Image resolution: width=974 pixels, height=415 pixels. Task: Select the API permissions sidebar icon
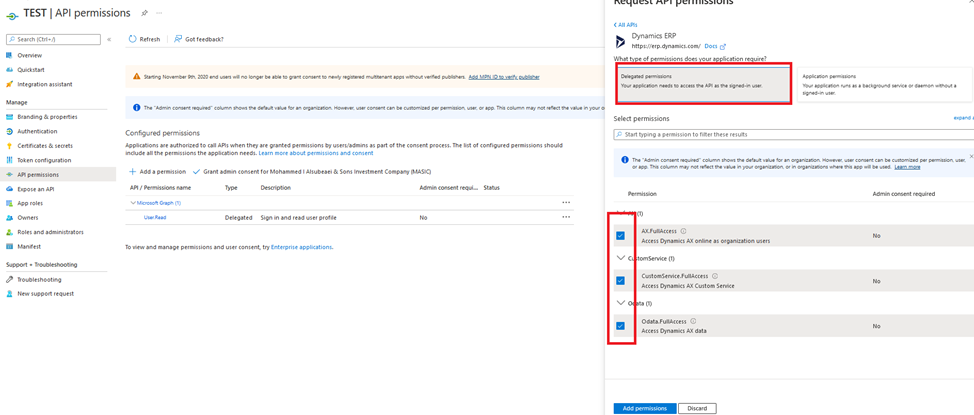click(x=9, y=175)
